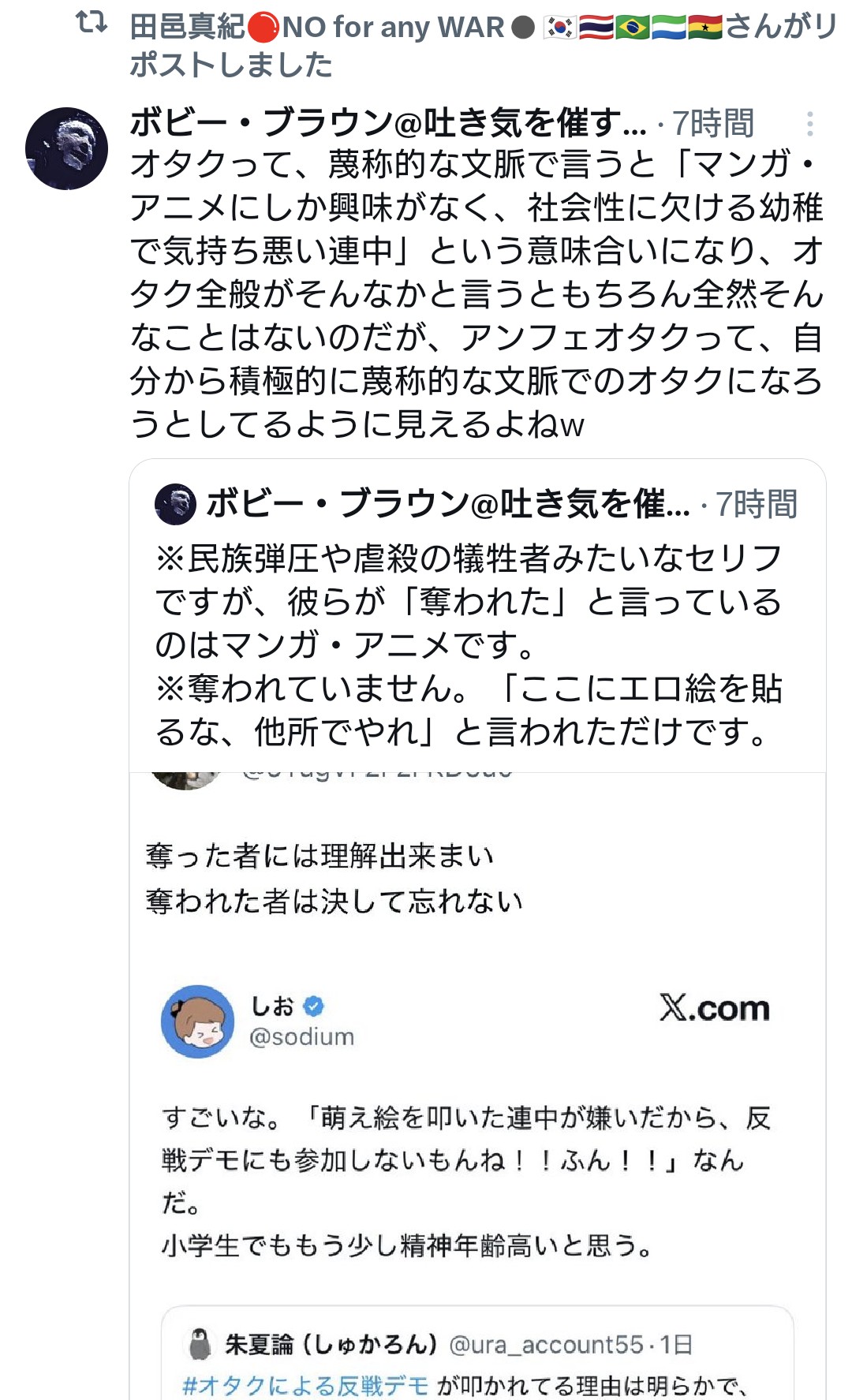Open the hashtag #オタクによる反戦デモ
This screenshot has height=1400, width=852.
pos(305,1386)
